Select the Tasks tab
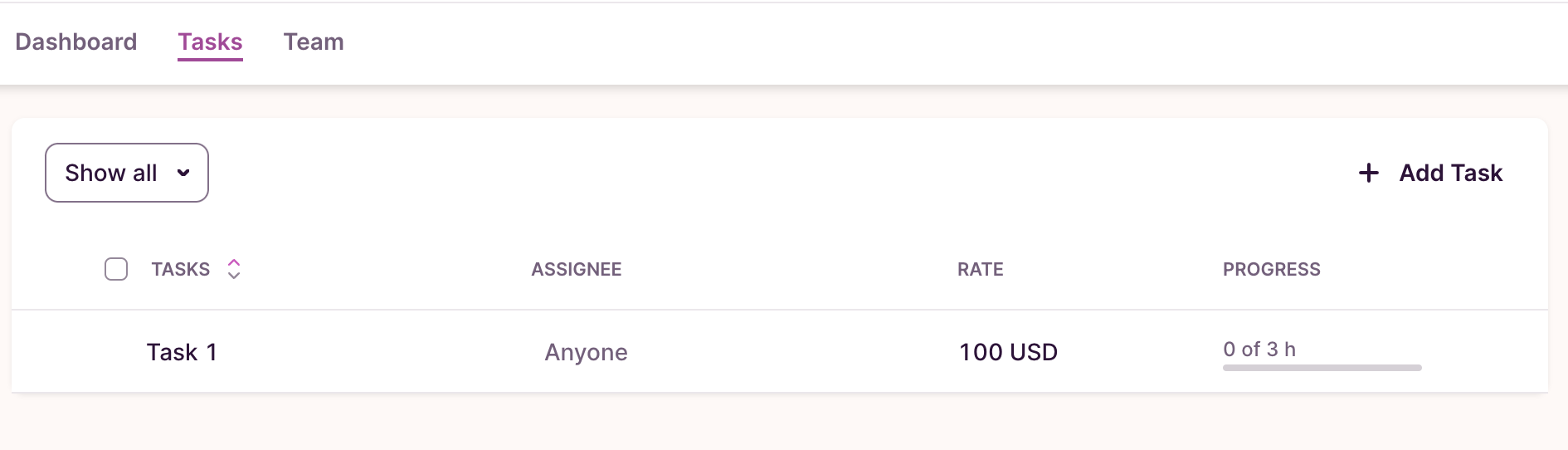The image size is (1568, 450). click(210, 42)
